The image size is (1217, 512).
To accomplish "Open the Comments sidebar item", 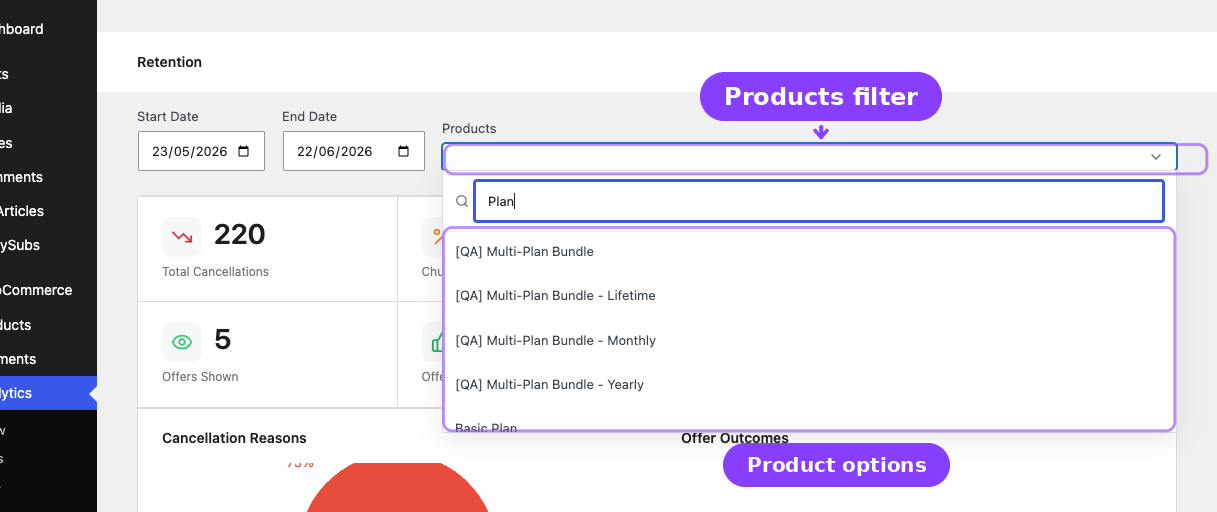I will (48, 177).
